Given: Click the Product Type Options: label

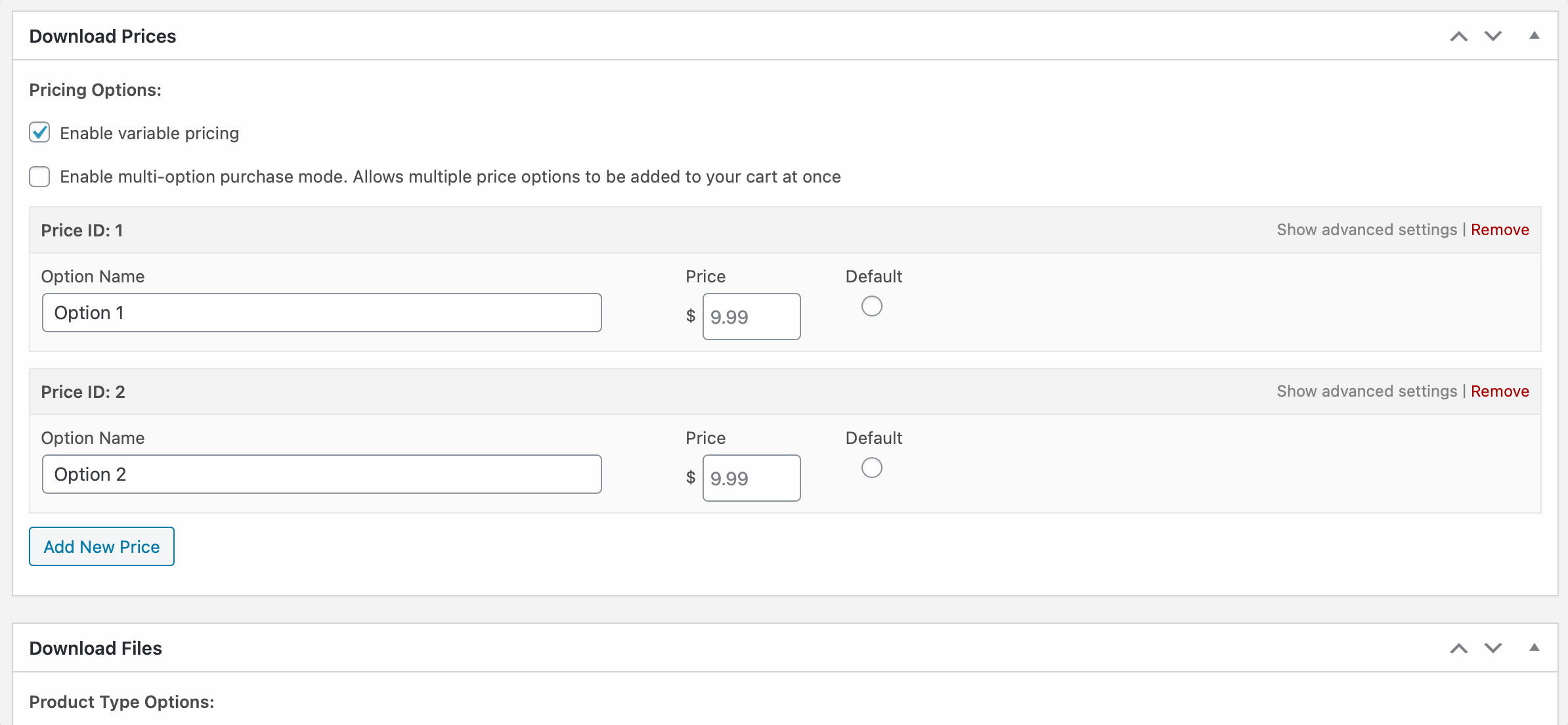Looking at the screenshot, I should [x=121, y=702].
